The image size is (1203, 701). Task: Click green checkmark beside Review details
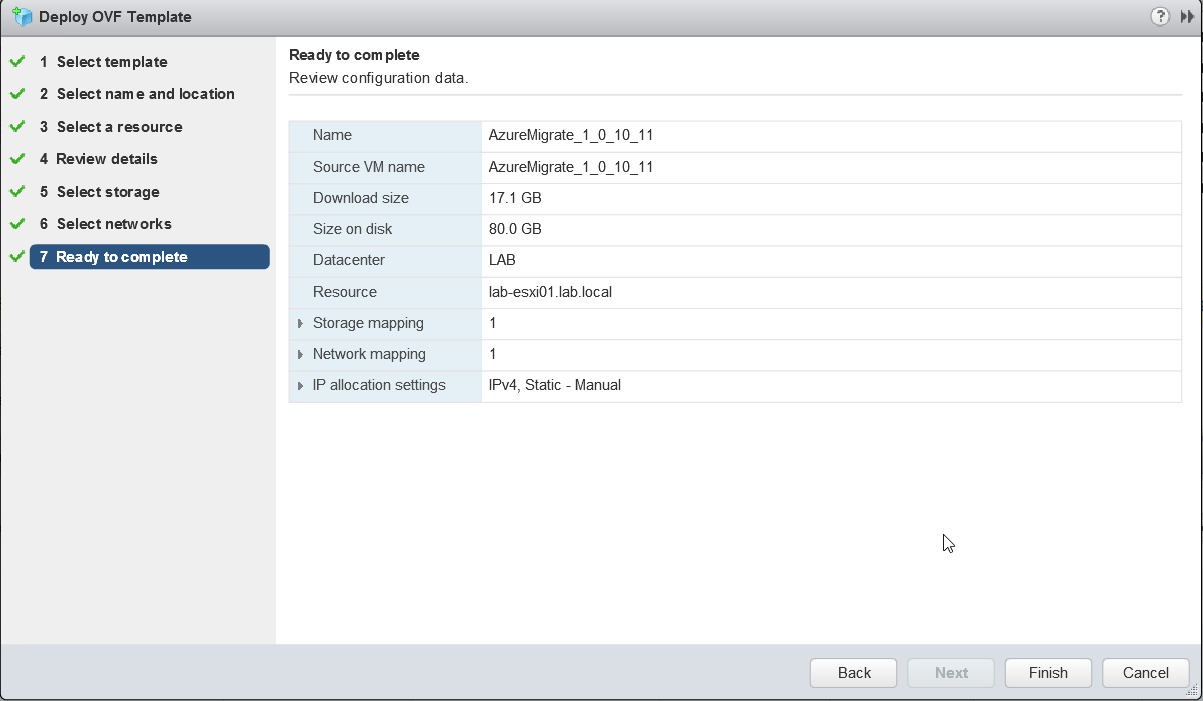point(17,159)
